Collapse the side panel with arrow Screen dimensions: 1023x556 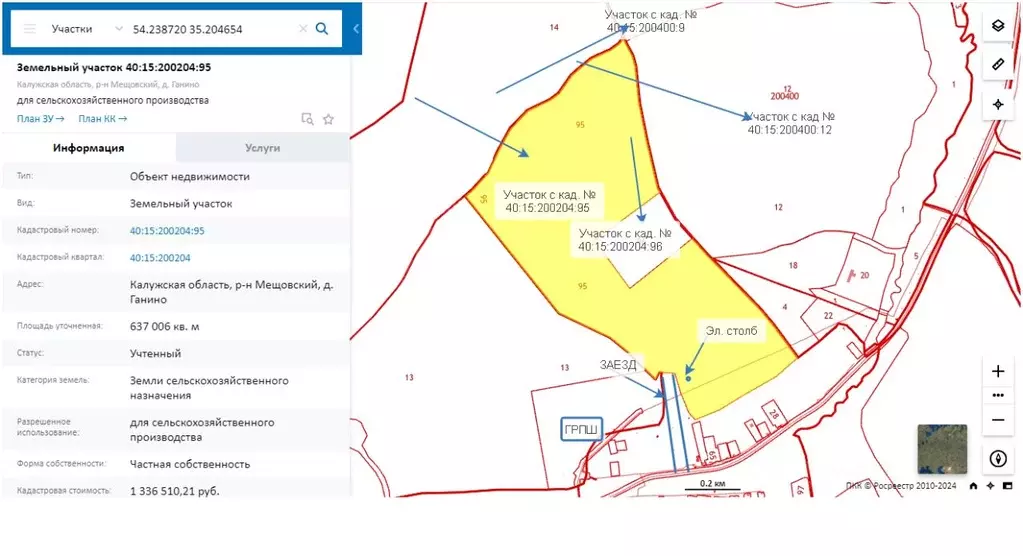pos(356,29)
